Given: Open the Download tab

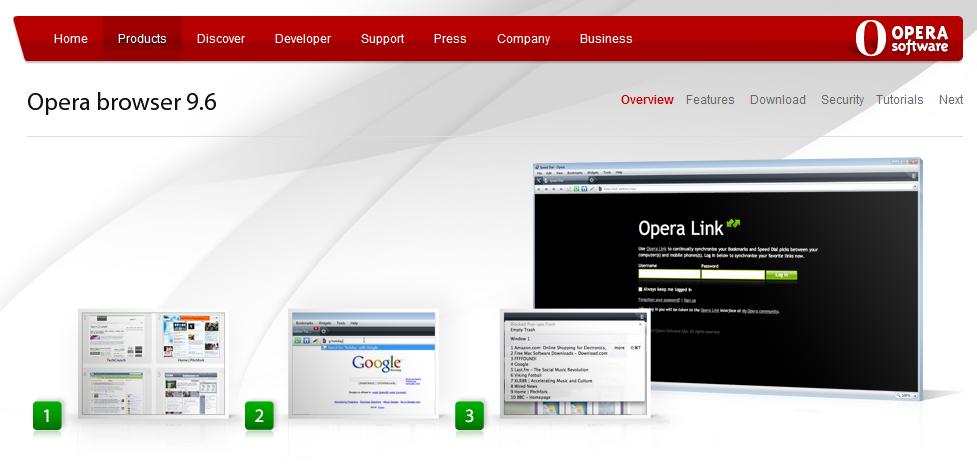Looking at the screenshot, I should click(778, 100).
